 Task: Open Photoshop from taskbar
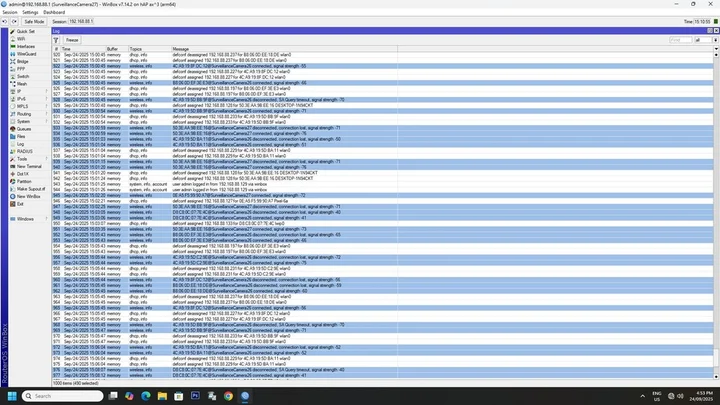tap(195, 396)
